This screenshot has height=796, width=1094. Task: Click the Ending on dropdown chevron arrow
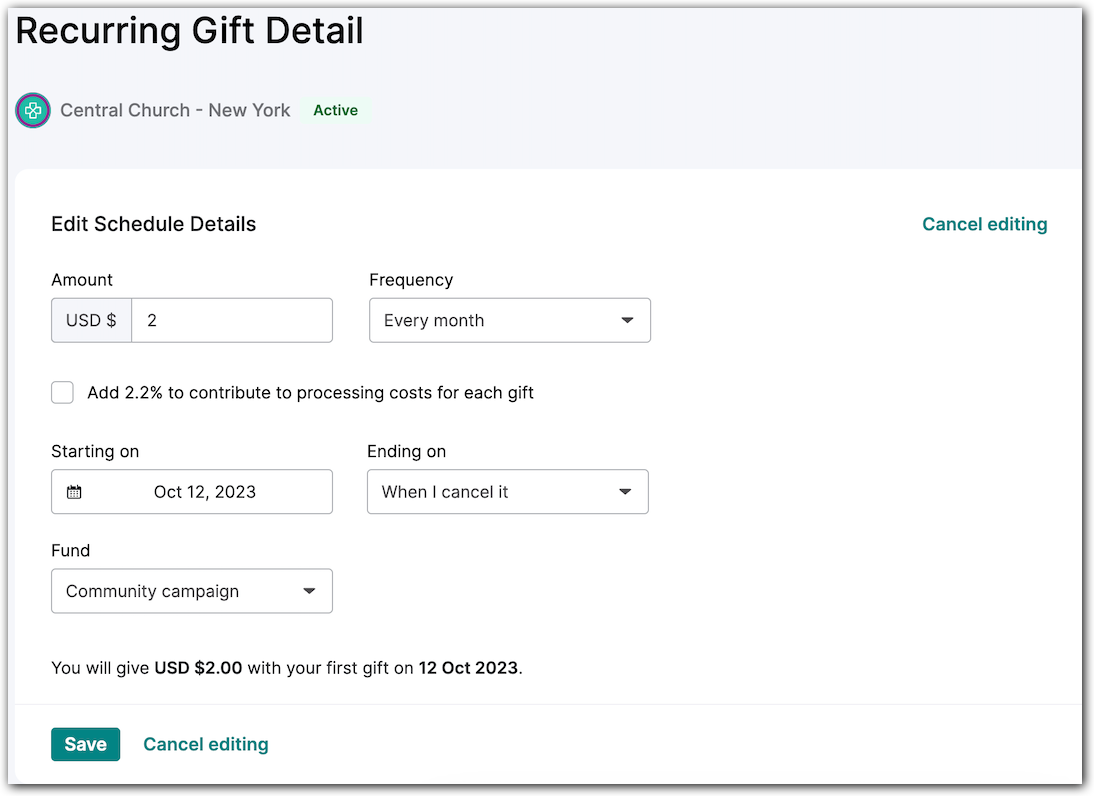[625, 491]
